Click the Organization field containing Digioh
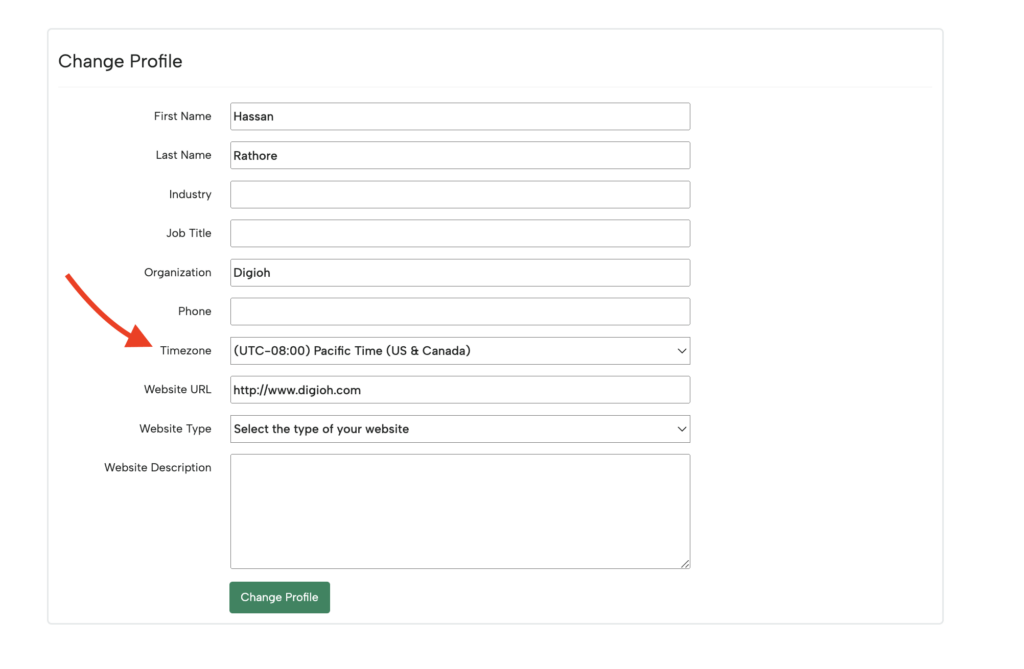The height and width of the screenshot is (669, 1024). [x=460, y=272]
